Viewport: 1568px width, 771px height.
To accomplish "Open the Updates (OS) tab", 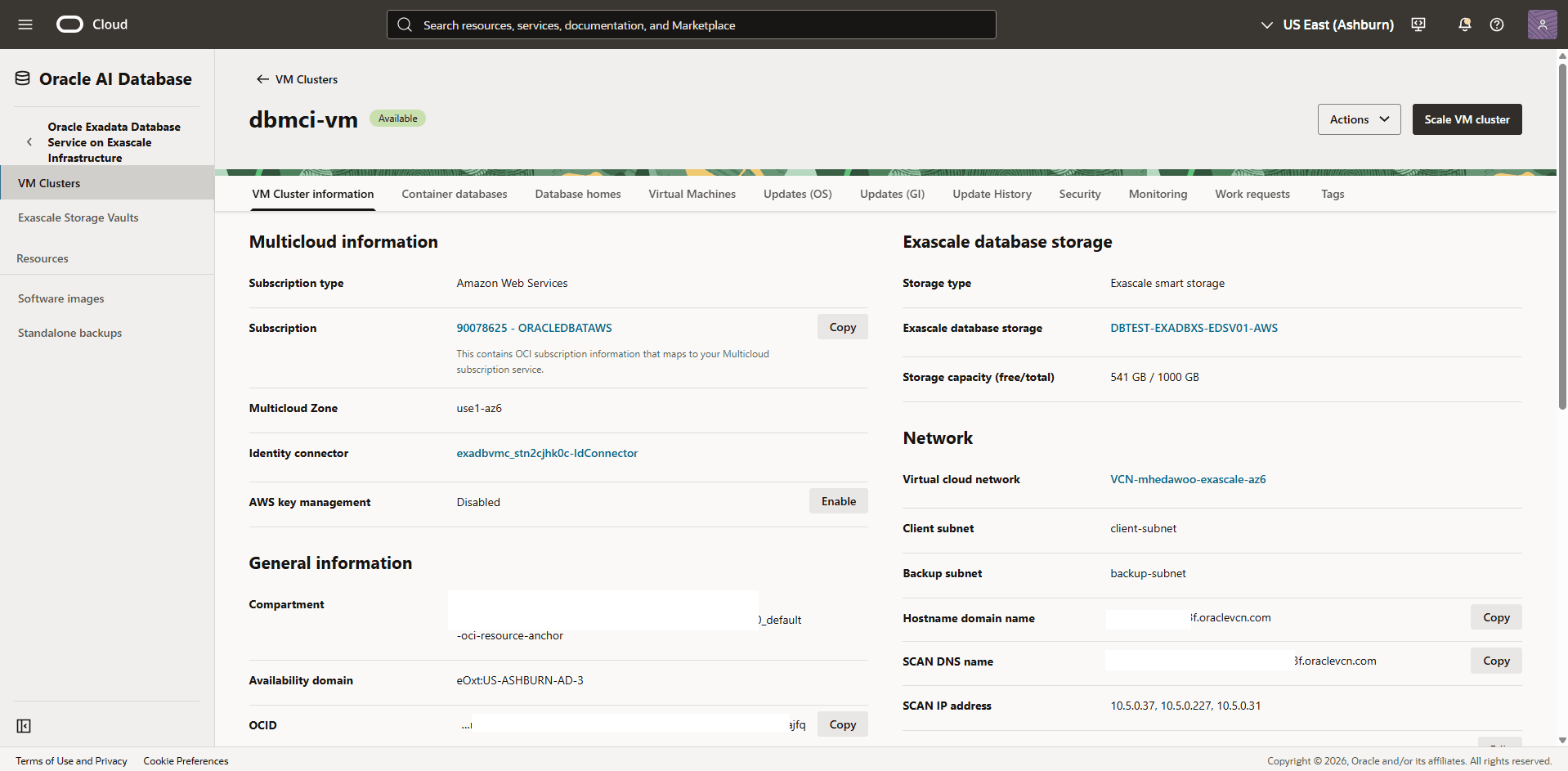I will [x=797, y=194].
